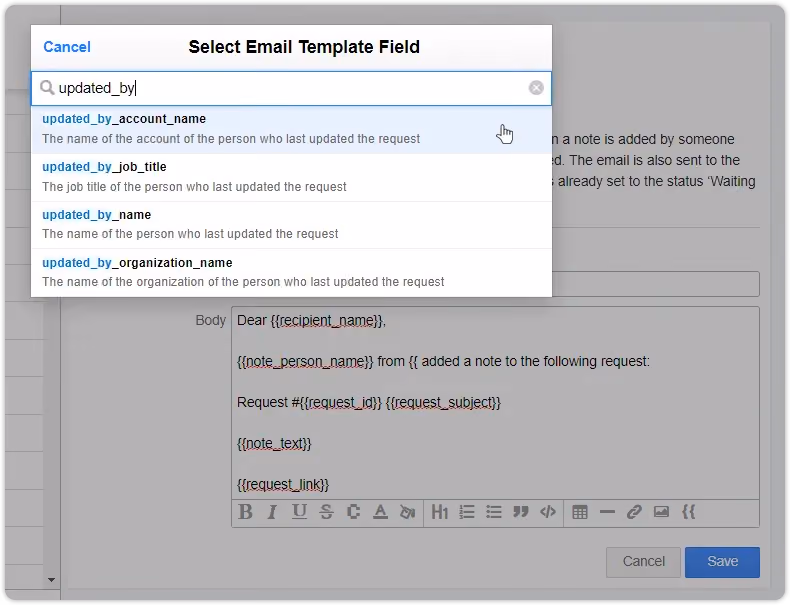Toggle strikethrough formatting in body editor
Image resolution: width=790 pixels, height=605 pixels.
(326, 512)
